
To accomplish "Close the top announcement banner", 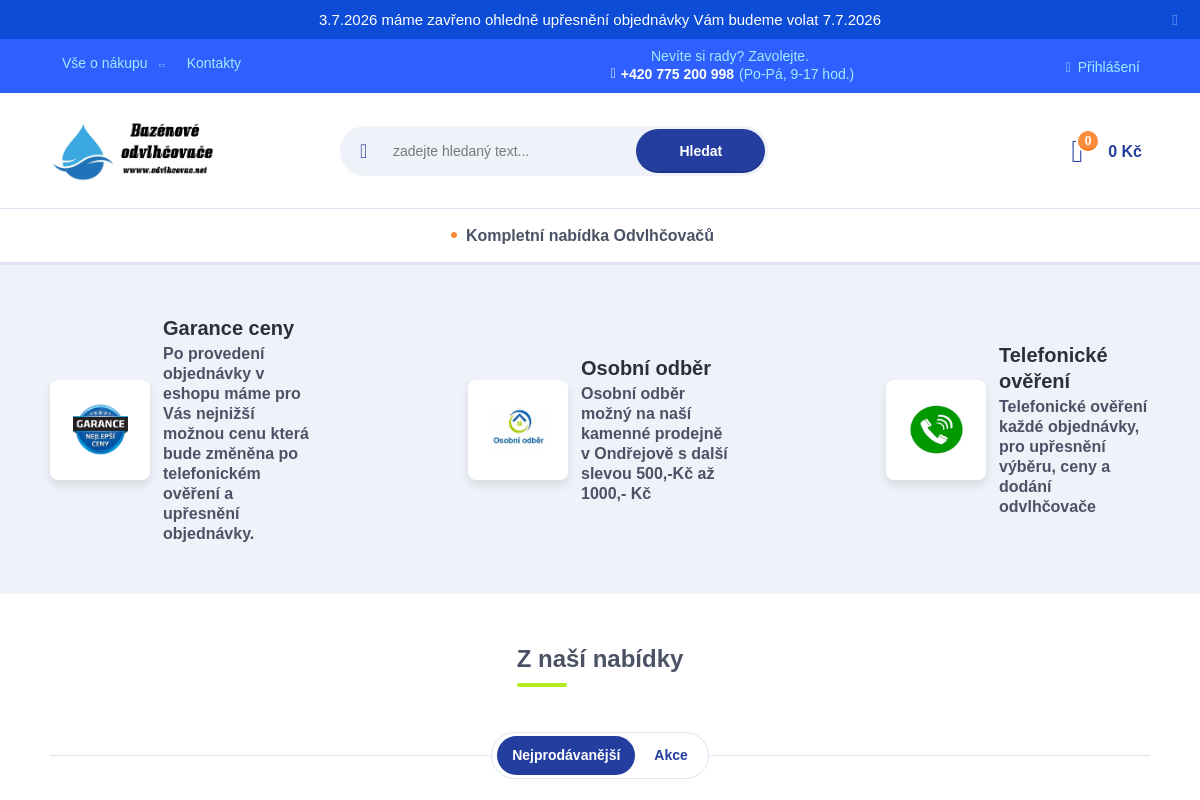I will [x=1175, y=20].
